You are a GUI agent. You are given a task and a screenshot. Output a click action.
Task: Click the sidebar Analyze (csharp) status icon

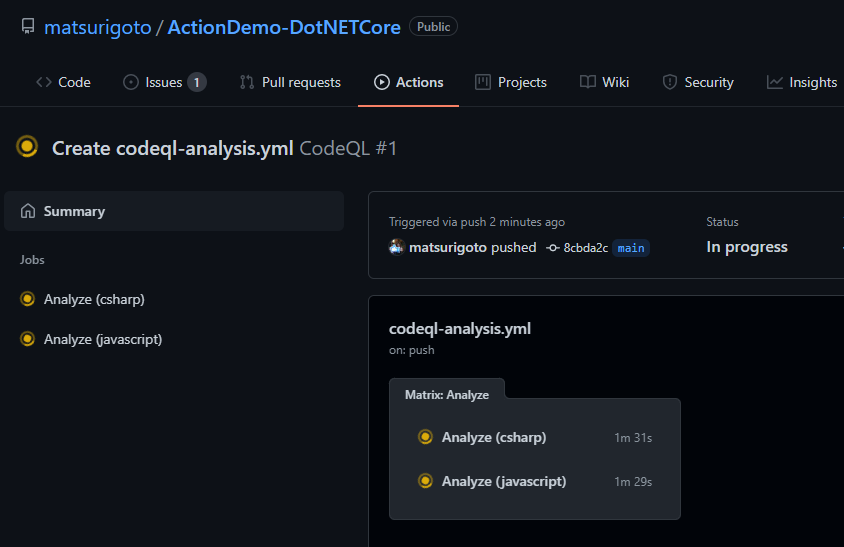click(x=27, y=299)
